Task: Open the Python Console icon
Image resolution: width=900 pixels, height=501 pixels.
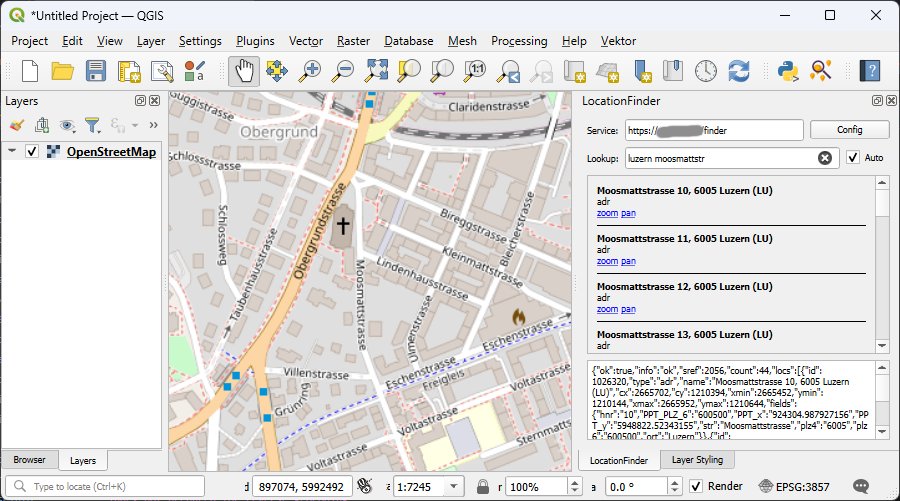Action: (788, 71)
